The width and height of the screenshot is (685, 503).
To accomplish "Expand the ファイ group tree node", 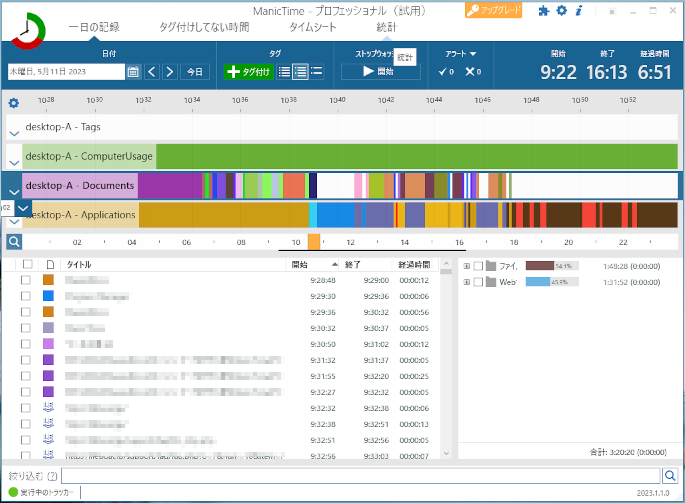I will point(467,266).
